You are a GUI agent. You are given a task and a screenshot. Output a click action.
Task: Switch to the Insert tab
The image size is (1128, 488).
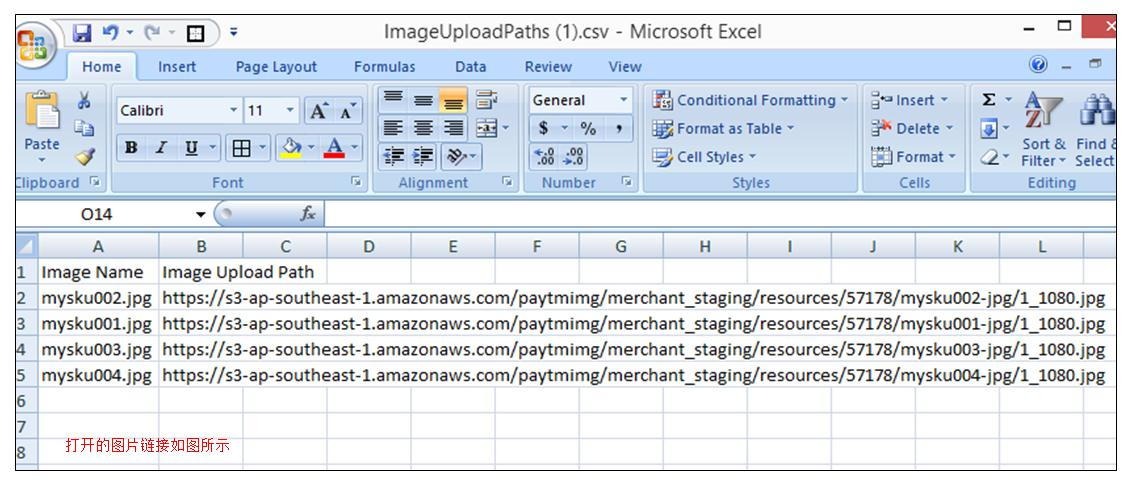pos(177,67)
